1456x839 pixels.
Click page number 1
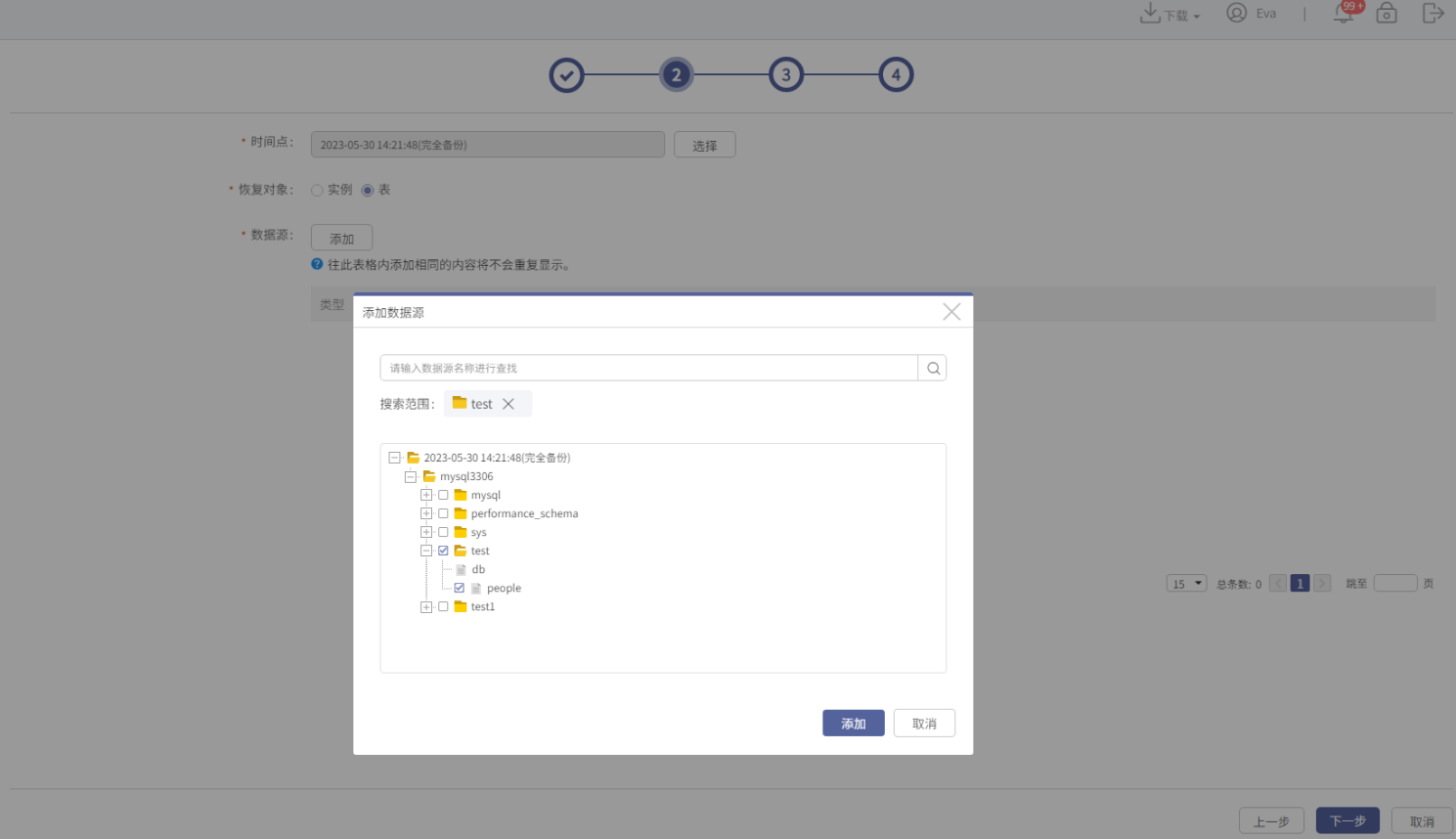1300,584
